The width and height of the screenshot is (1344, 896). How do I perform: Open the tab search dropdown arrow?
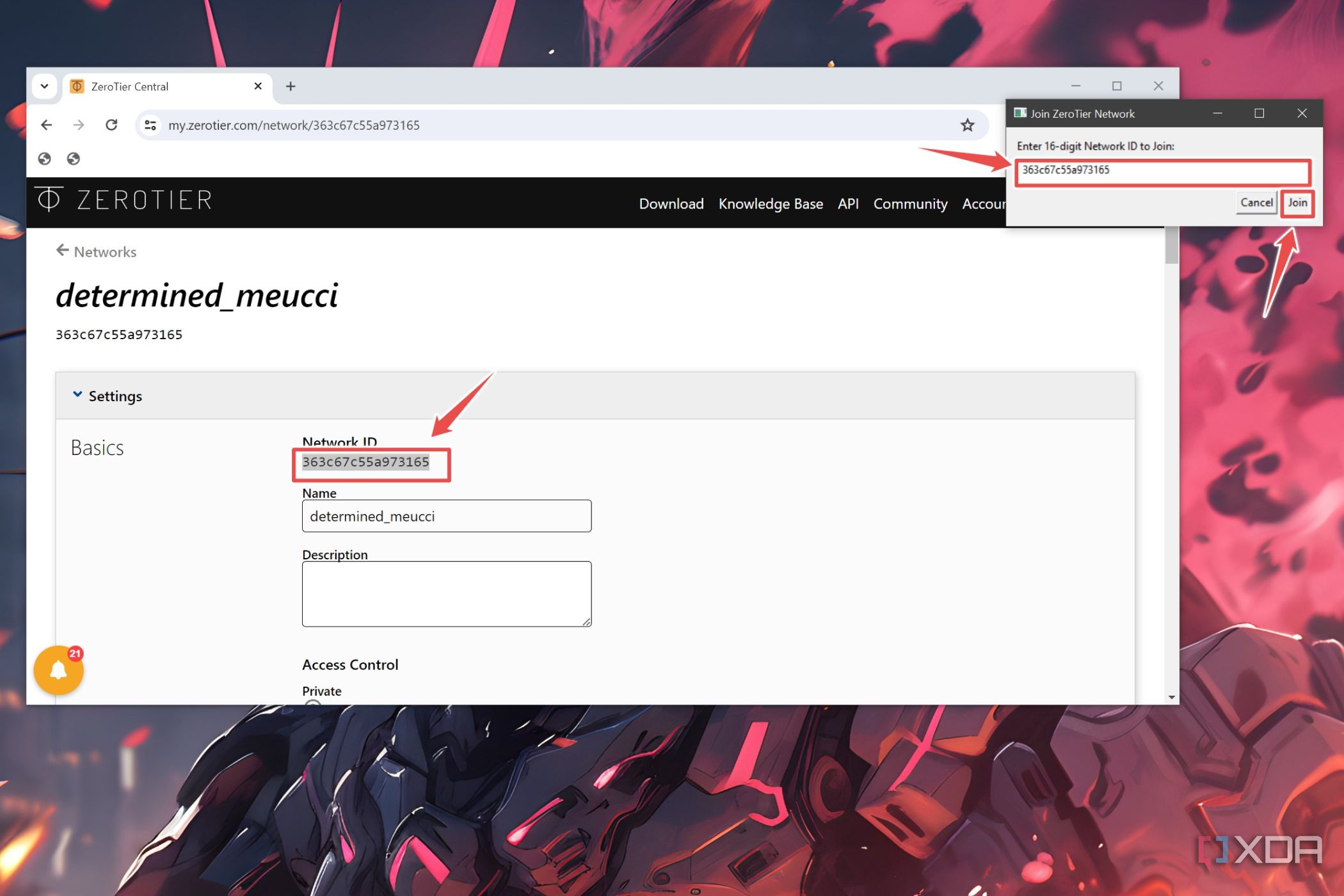coord(45,86)
